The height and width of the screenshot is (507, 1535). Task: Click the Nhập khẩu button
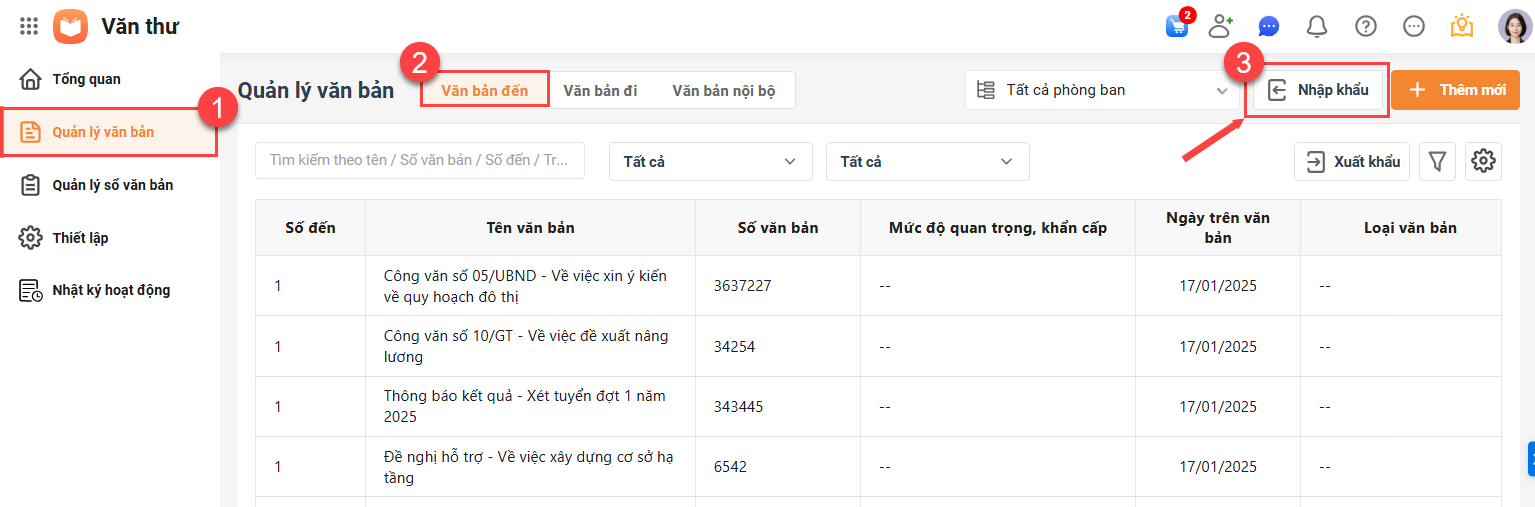[1318, 90]
